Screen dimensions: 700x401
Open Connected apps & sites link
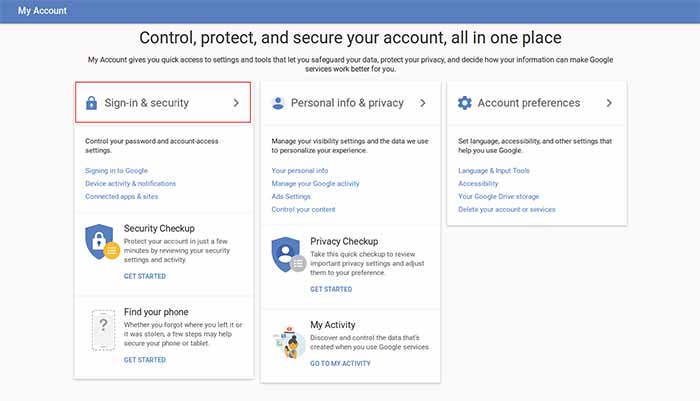click(121, 196)
